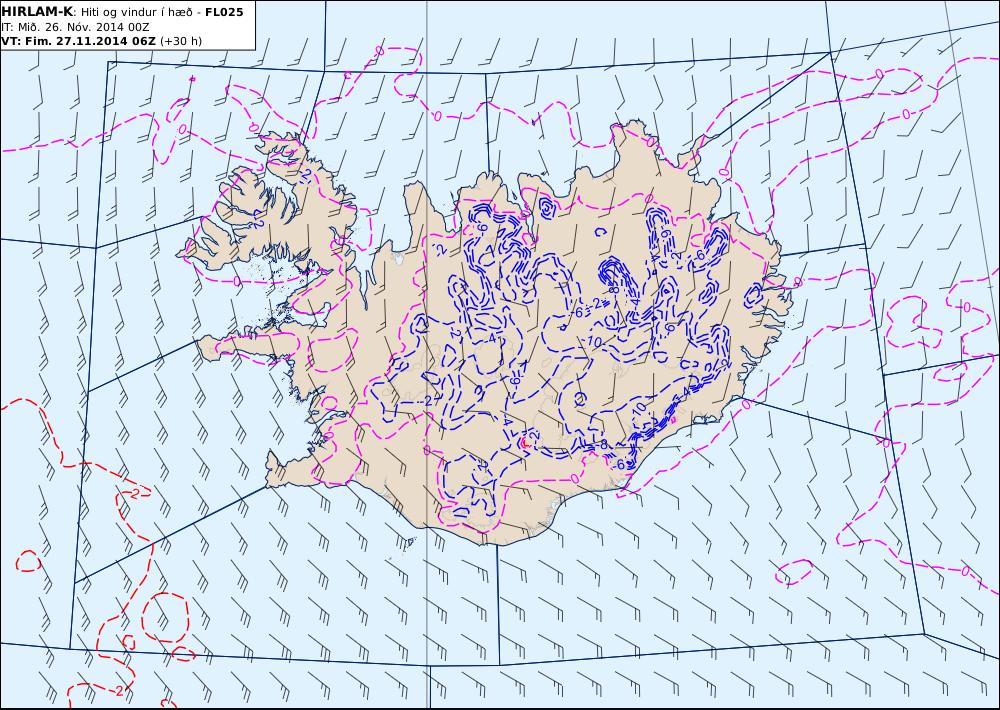This screenshot has height=710, width=1000.
Task: Click the 'VT: Fim. 27.11.2014 06Z (+30 h)' line
Action: (101, 41)
